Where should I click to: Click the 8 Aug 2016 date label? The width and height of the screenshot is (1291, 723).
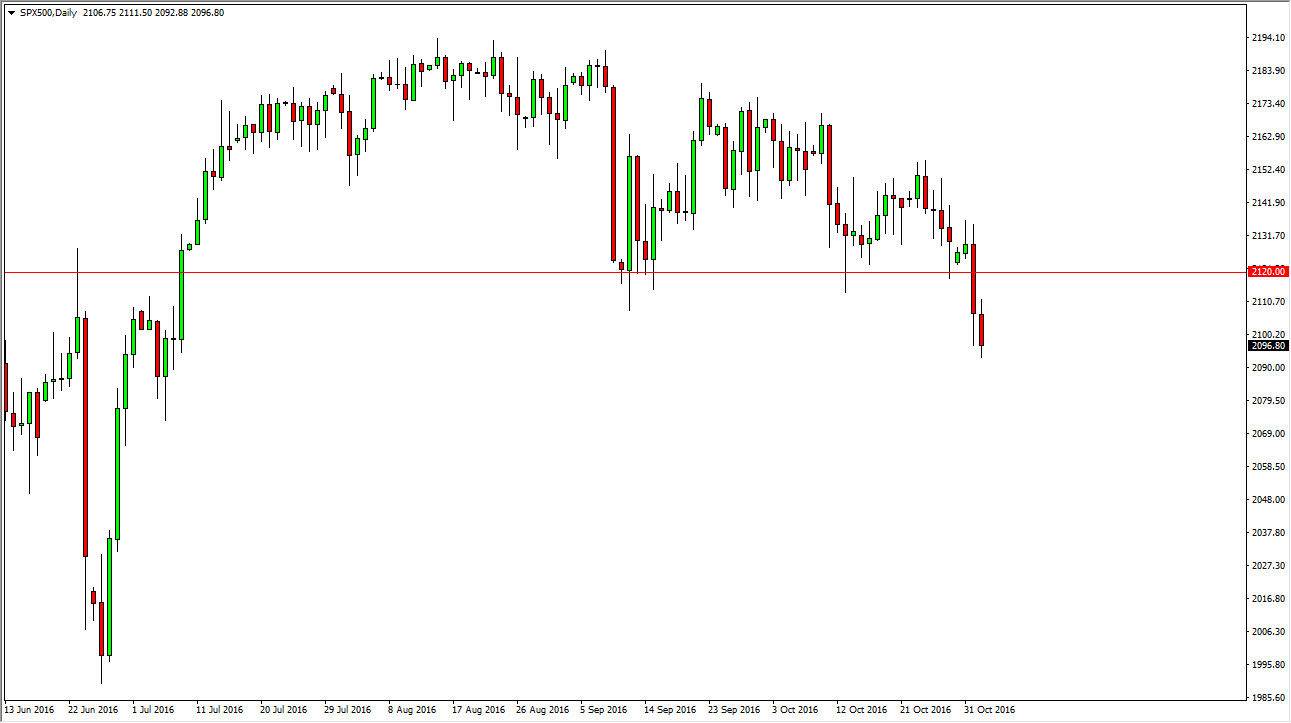(x=412, y=708)
